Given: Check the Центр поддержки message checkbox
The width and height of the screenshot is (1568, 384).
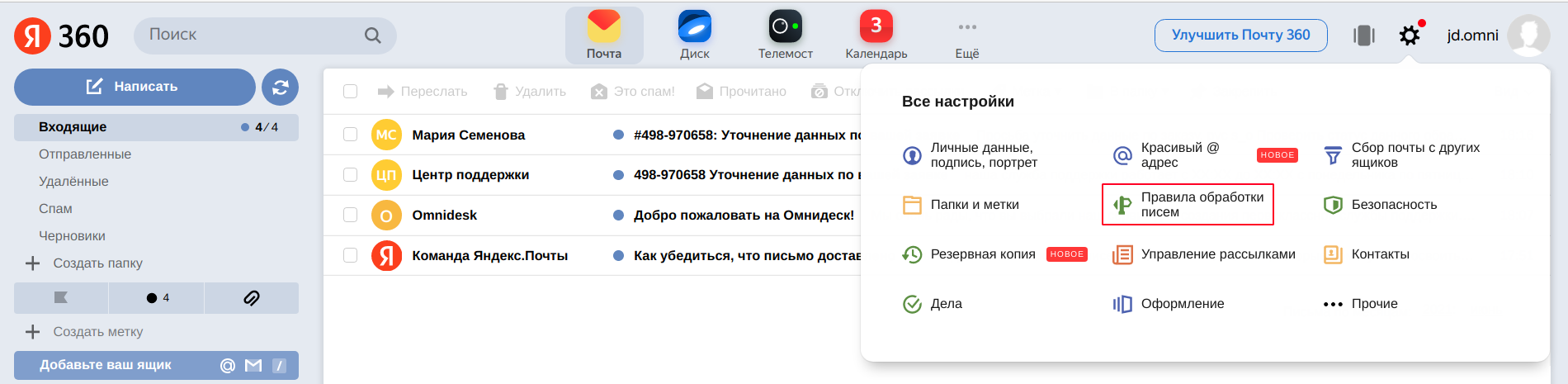Looking at the screenshot, I should pos(350,175).
